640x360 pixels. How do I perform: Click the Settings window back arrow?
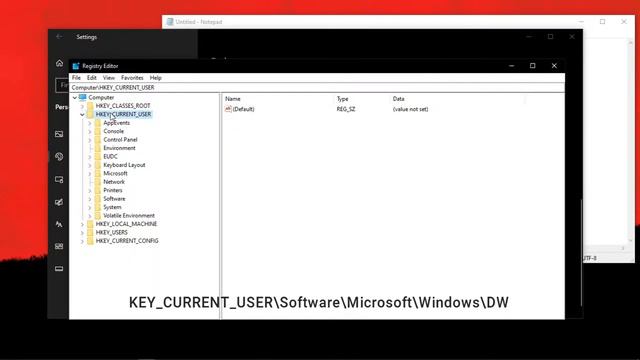(x=59, y=37)
